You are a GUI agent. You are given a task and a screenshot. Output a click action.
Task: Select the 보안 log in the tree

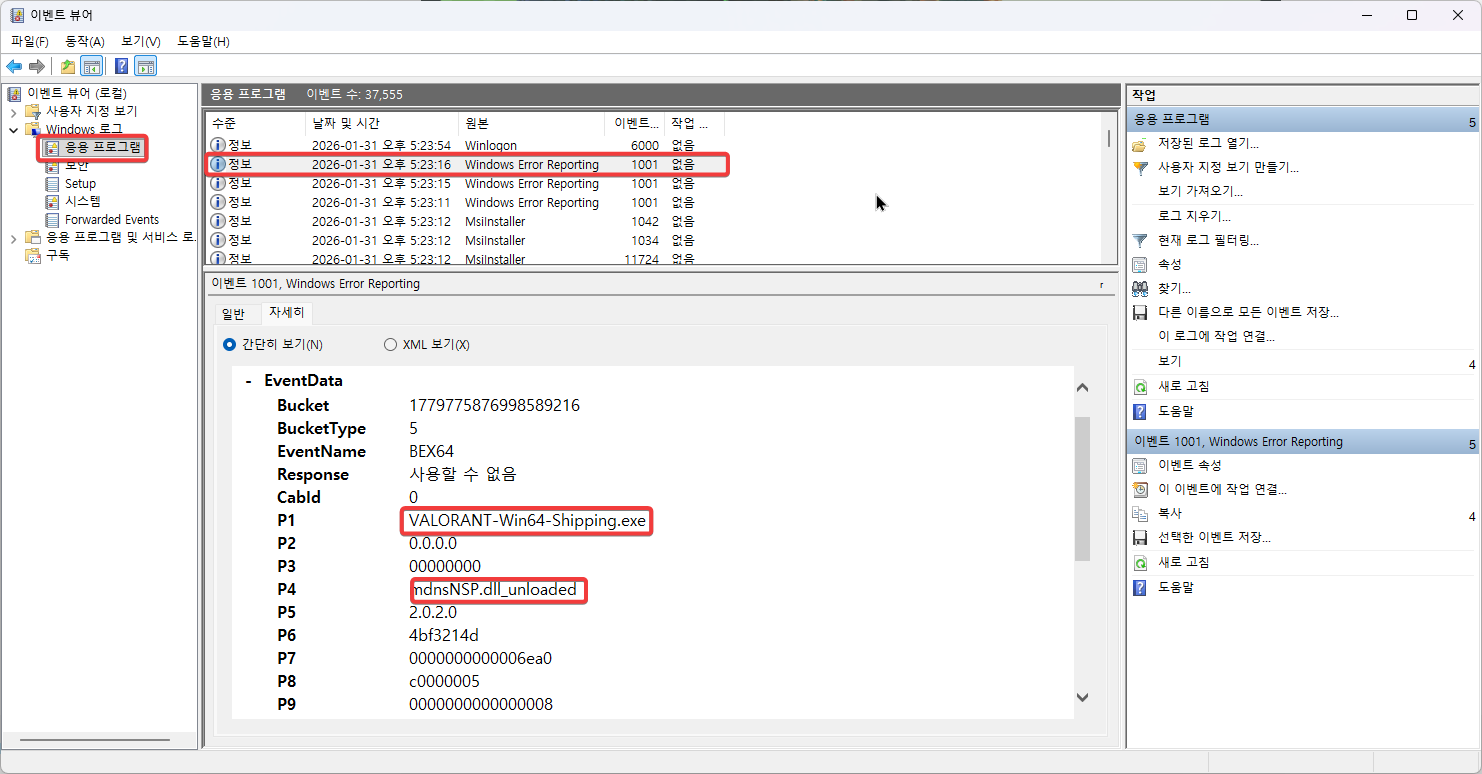(77, 166)
